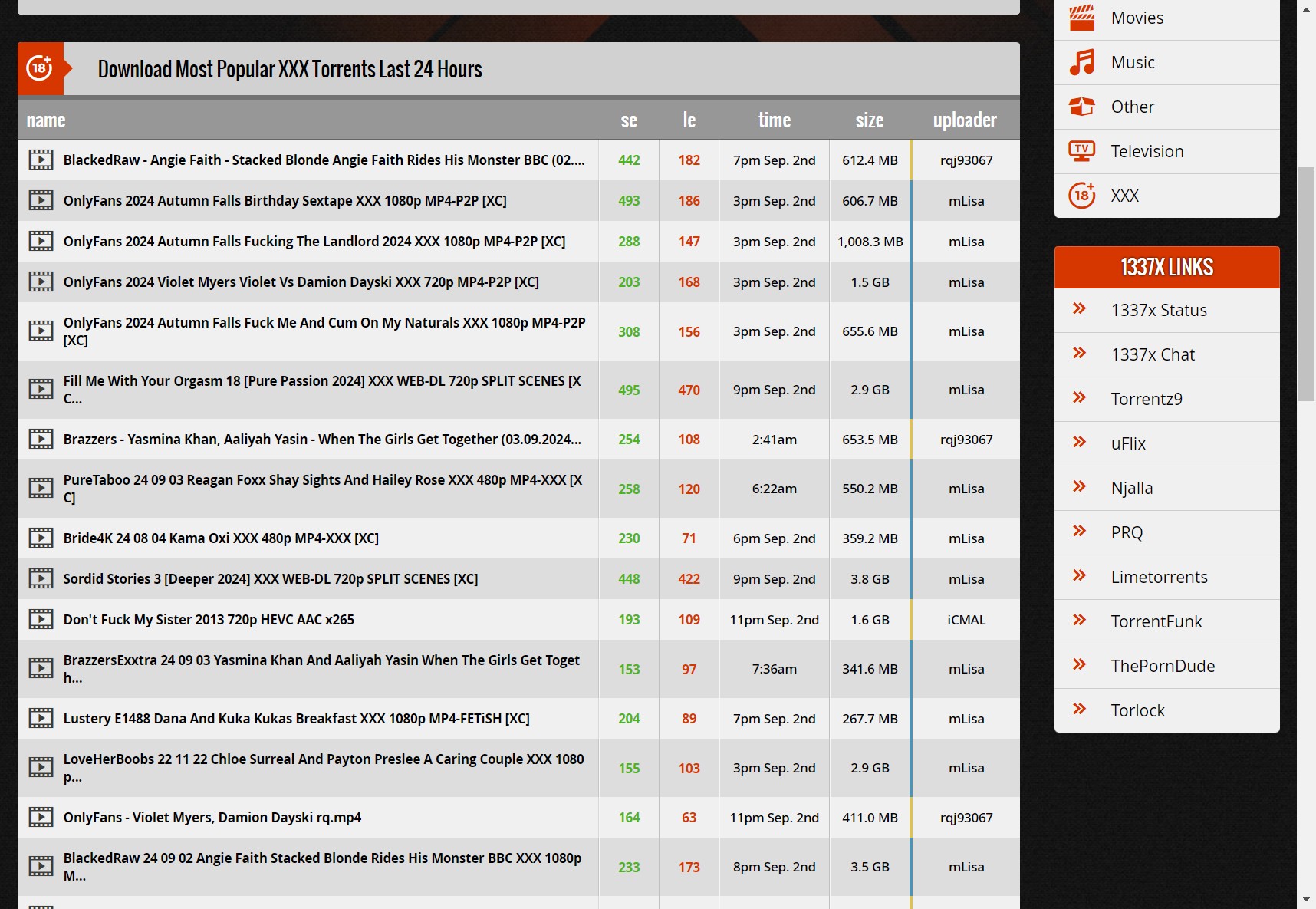This screenshot has width=1316, height=909.
Task: Click the Music note icon
Action: click(1081, 62)
